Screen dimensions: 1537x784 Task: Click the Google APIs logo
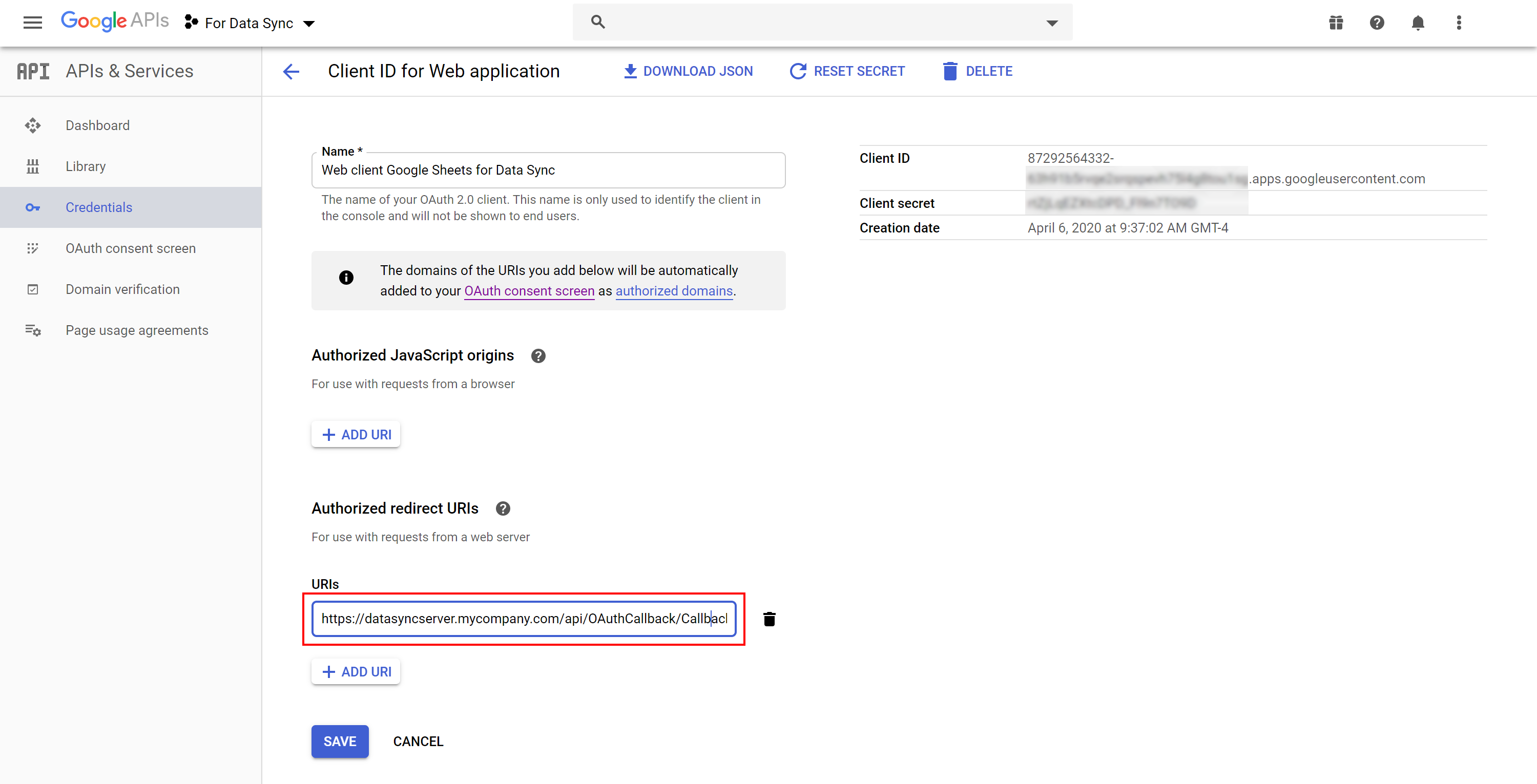click(x=115, y=22)
